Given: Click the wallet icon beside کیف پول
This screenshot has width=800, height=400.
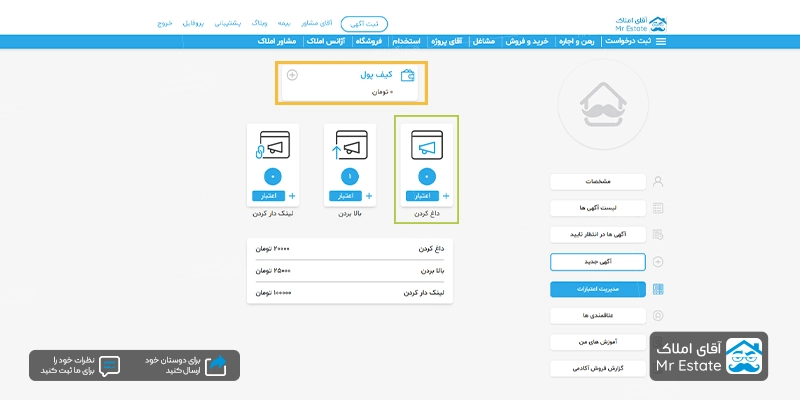Looking at the screenshot, I should (408, 75).
